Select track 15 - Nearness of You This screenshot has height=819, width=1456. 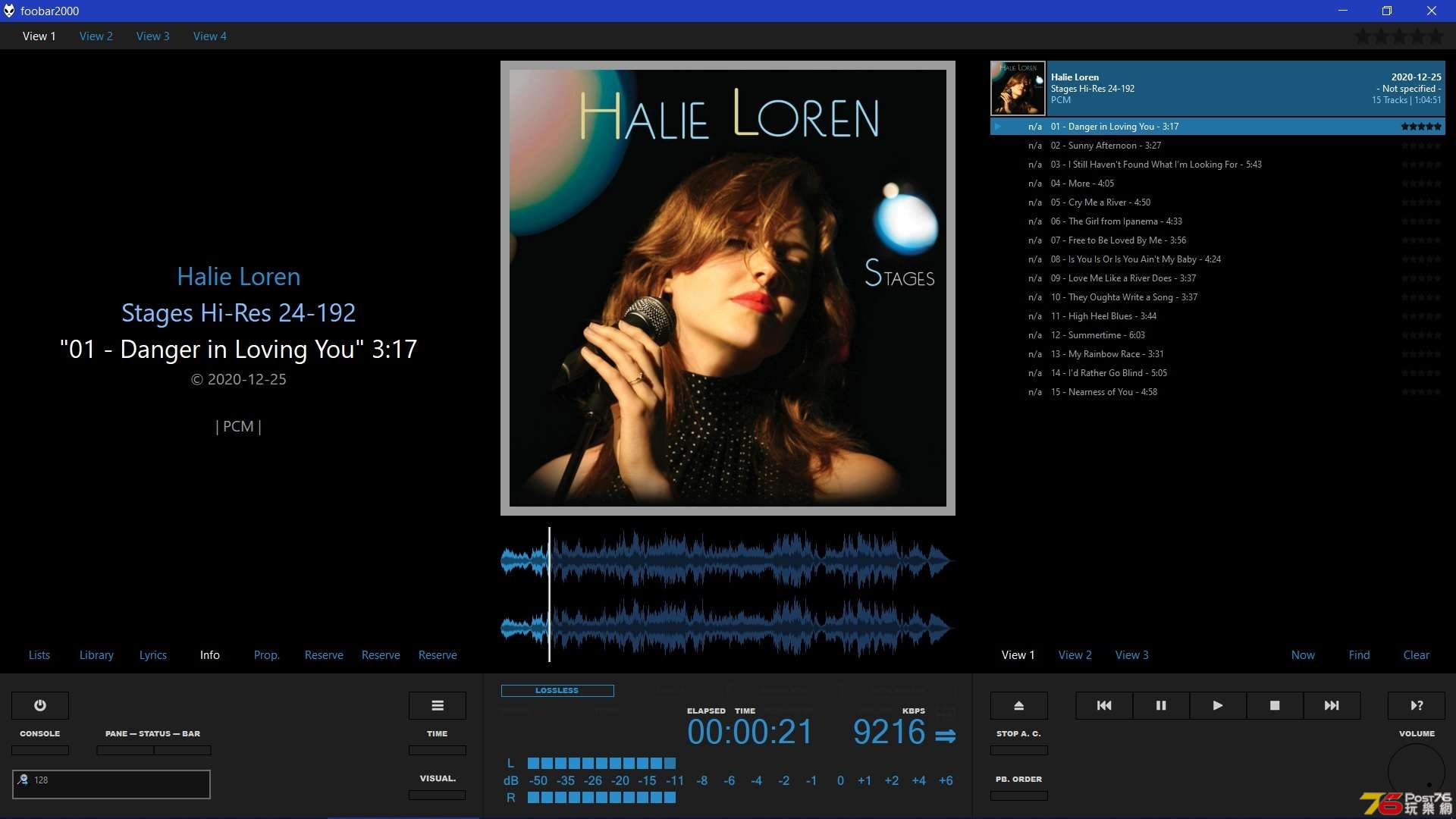tap(1218, 392)
